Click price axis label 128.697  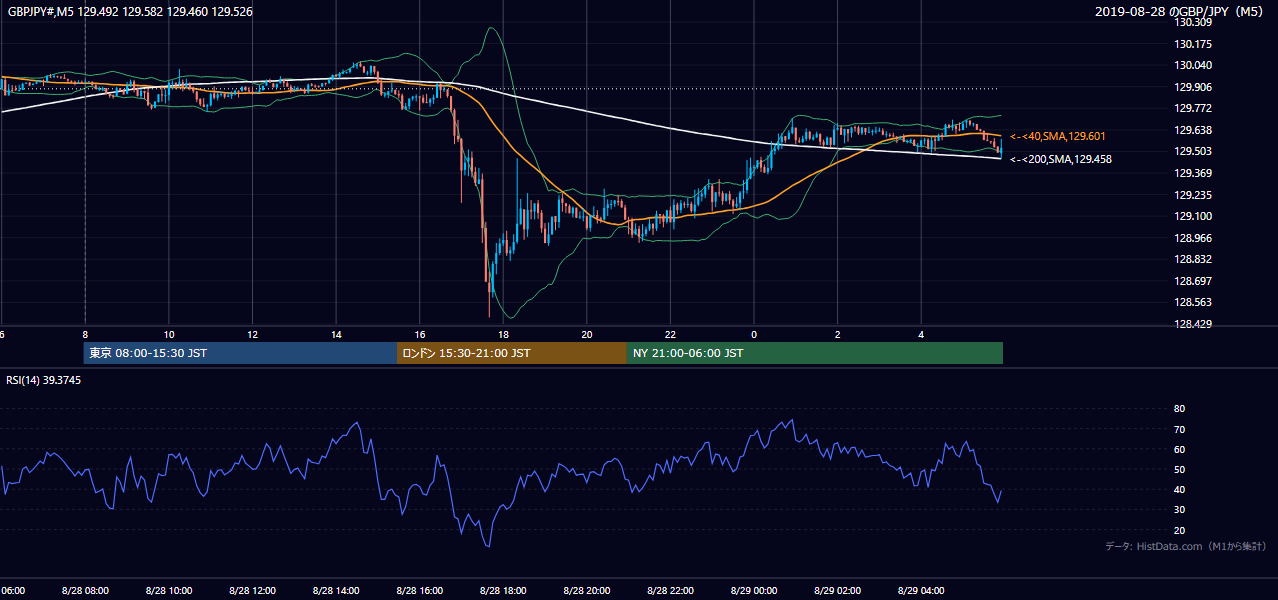pos(1195,281)
